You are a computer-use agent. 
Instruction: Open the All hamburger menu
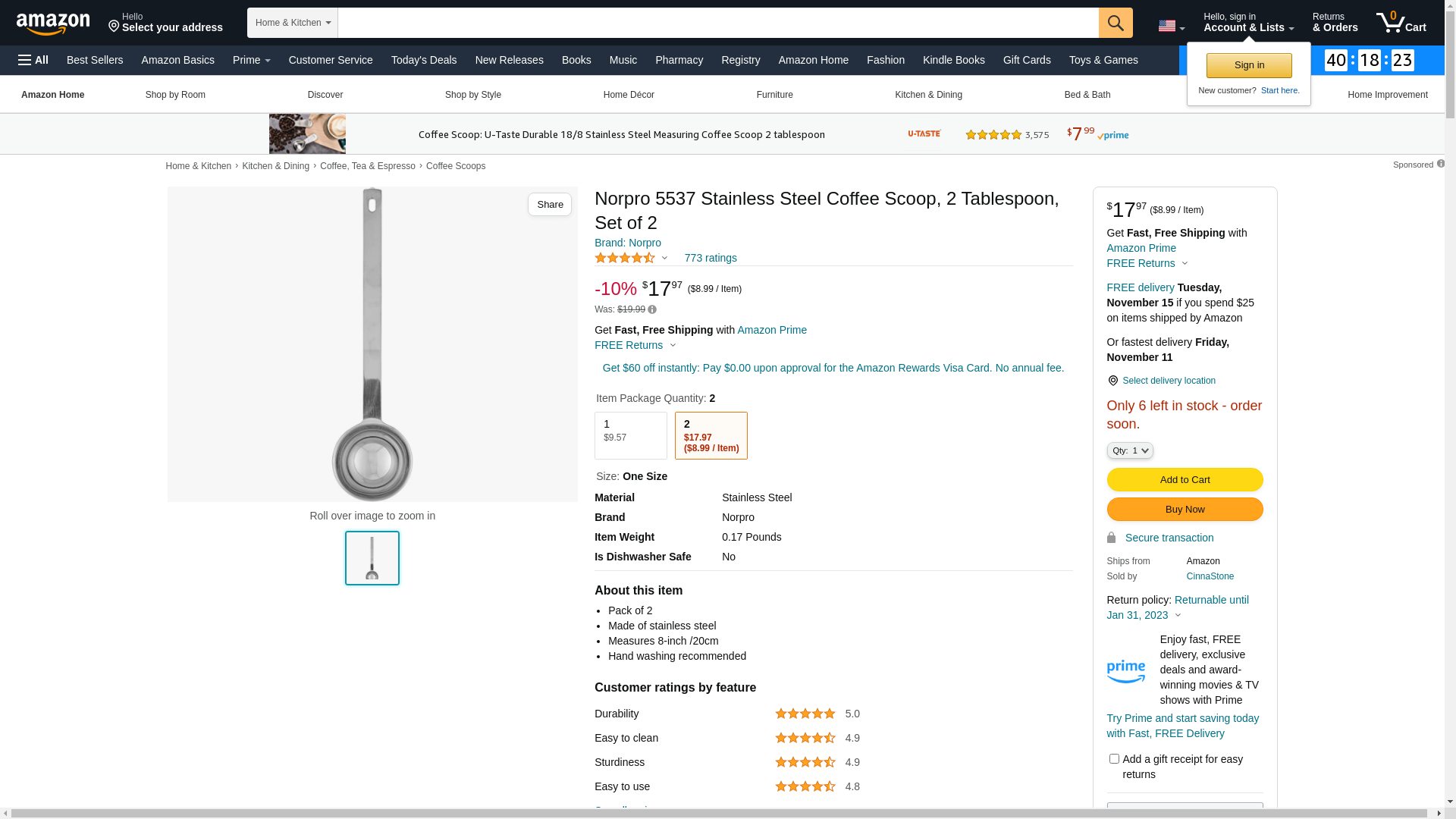(x=33, y=60)
